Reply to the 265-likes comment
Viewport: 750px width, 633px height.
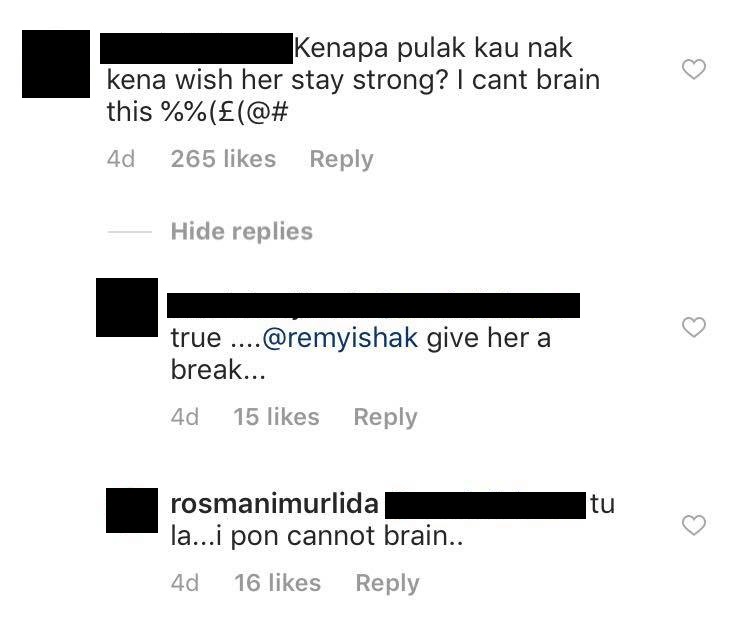click(x=341, y=159)
